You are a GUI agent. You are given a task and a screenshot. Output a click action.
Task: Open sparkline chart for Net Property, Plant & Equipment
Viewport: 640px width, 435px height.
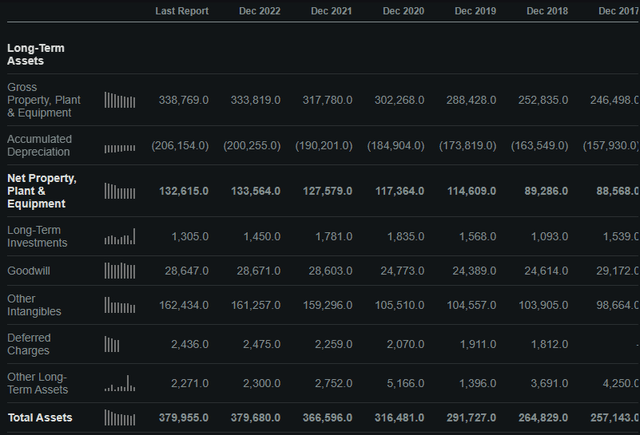pyautogui.click(x=120, y=191)
